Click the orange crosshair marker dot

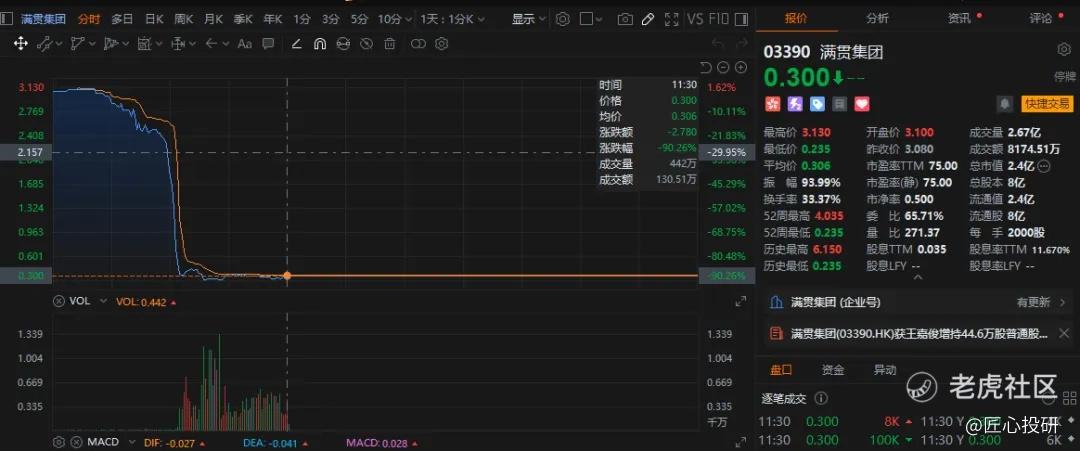[287, 275]
